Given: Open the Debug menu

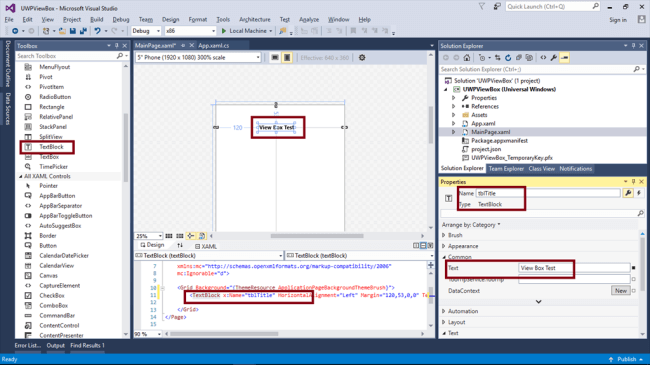Looking at the screenshot, I should pos(121,19).
